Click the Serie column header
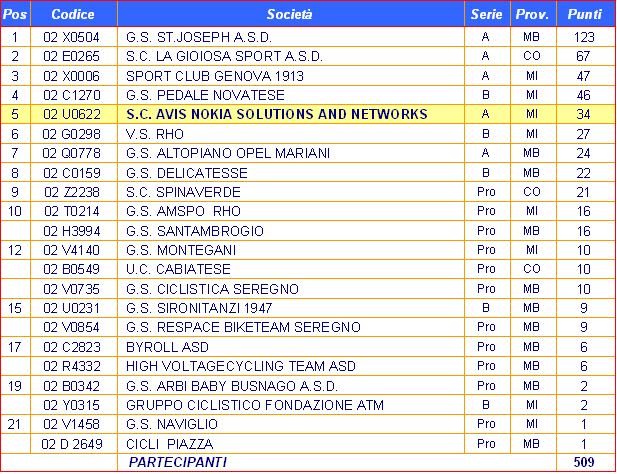The width and height of the screenshot is (617, 474). tap(487, 14)
